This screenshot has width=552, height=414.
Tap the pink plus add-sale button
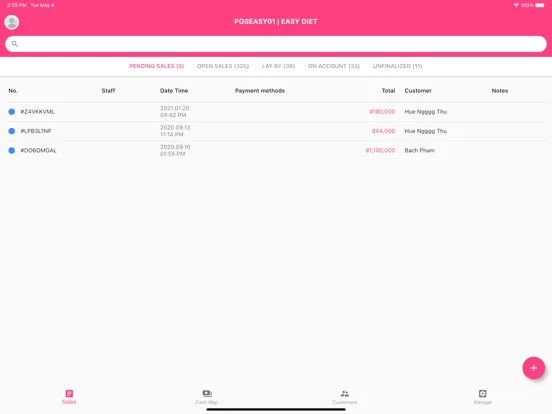533,368
